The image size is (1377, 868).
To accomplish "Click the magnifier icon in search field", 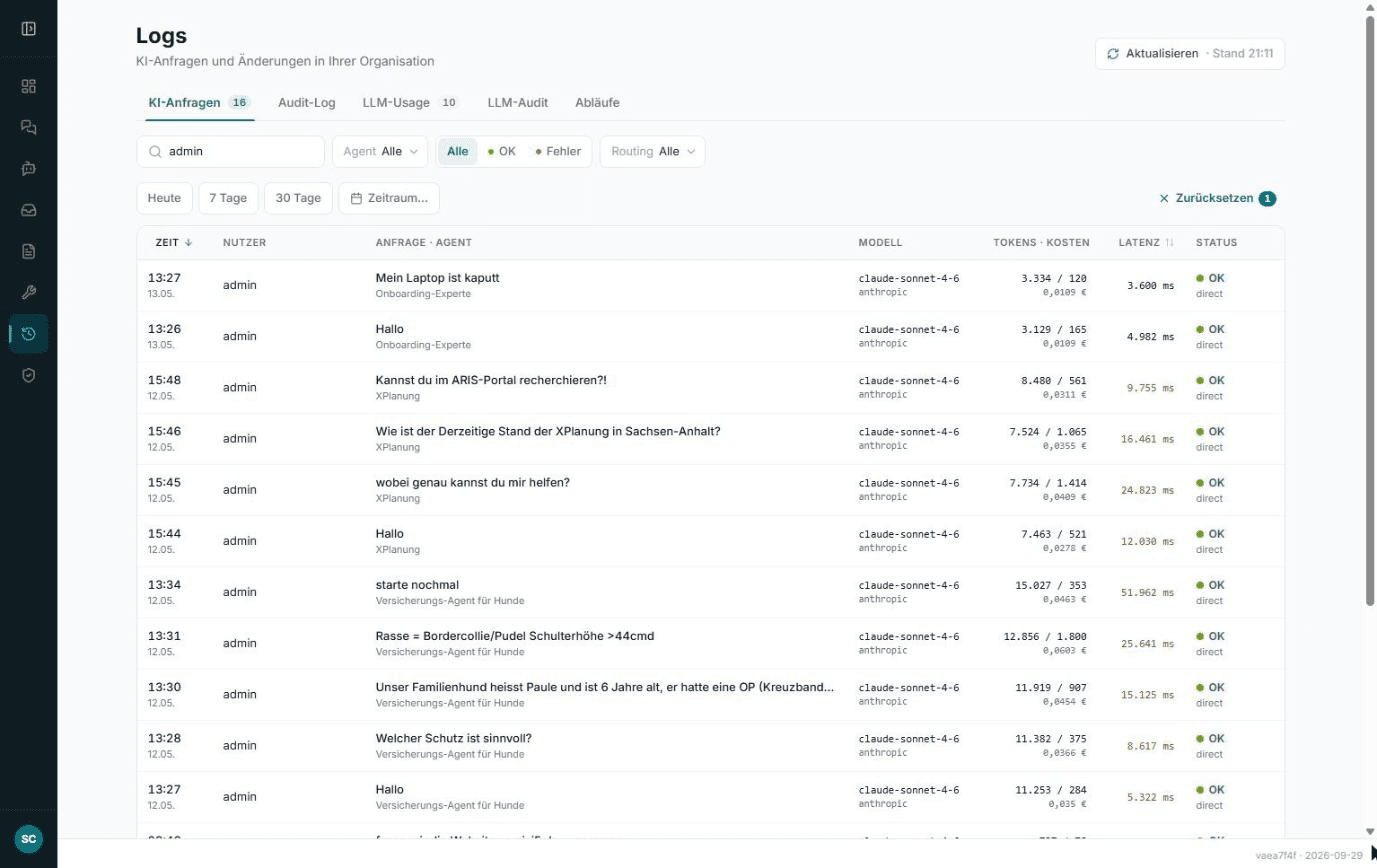I will tap(155, 152).
